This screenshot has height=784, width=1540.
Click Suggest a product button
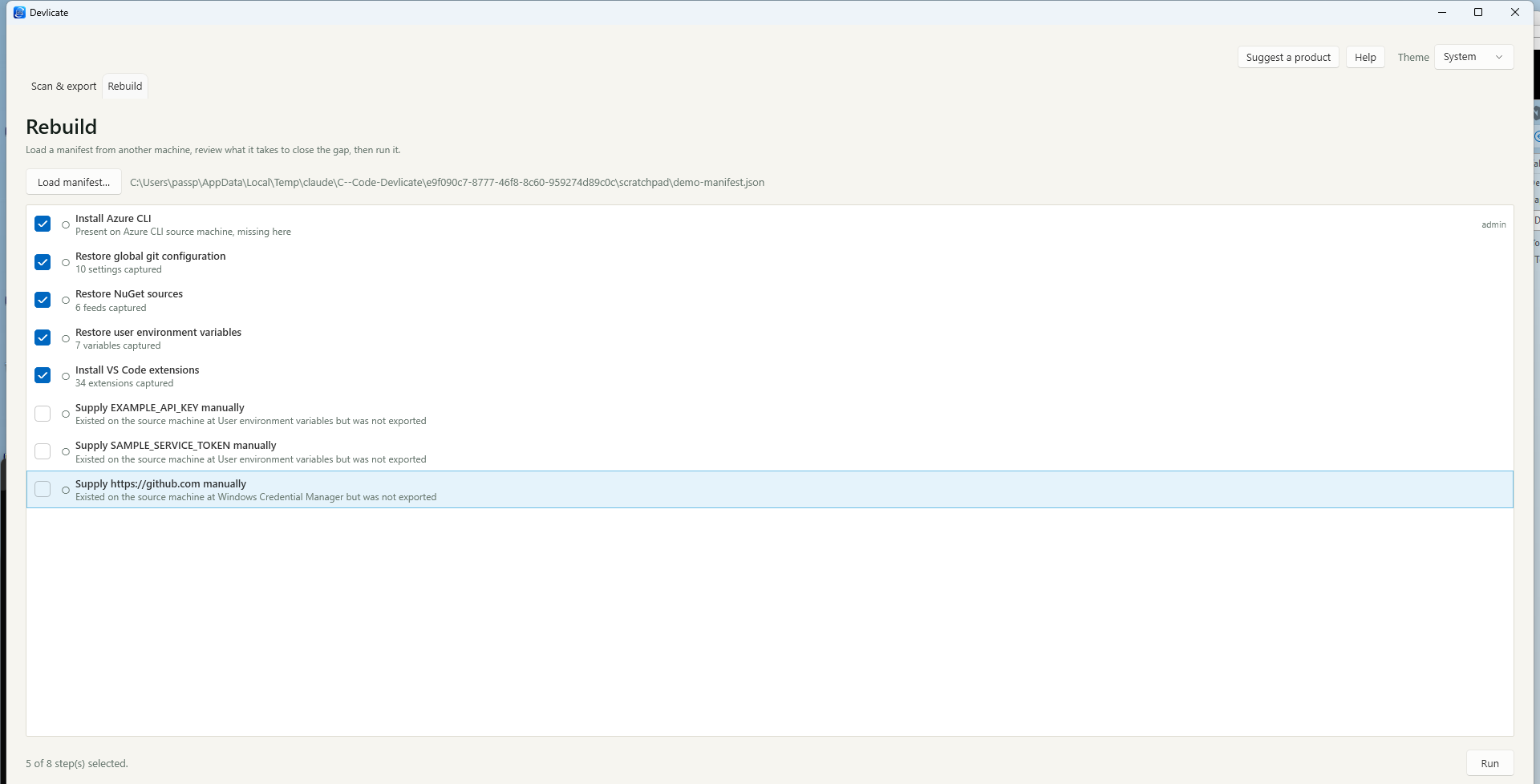1288,57
